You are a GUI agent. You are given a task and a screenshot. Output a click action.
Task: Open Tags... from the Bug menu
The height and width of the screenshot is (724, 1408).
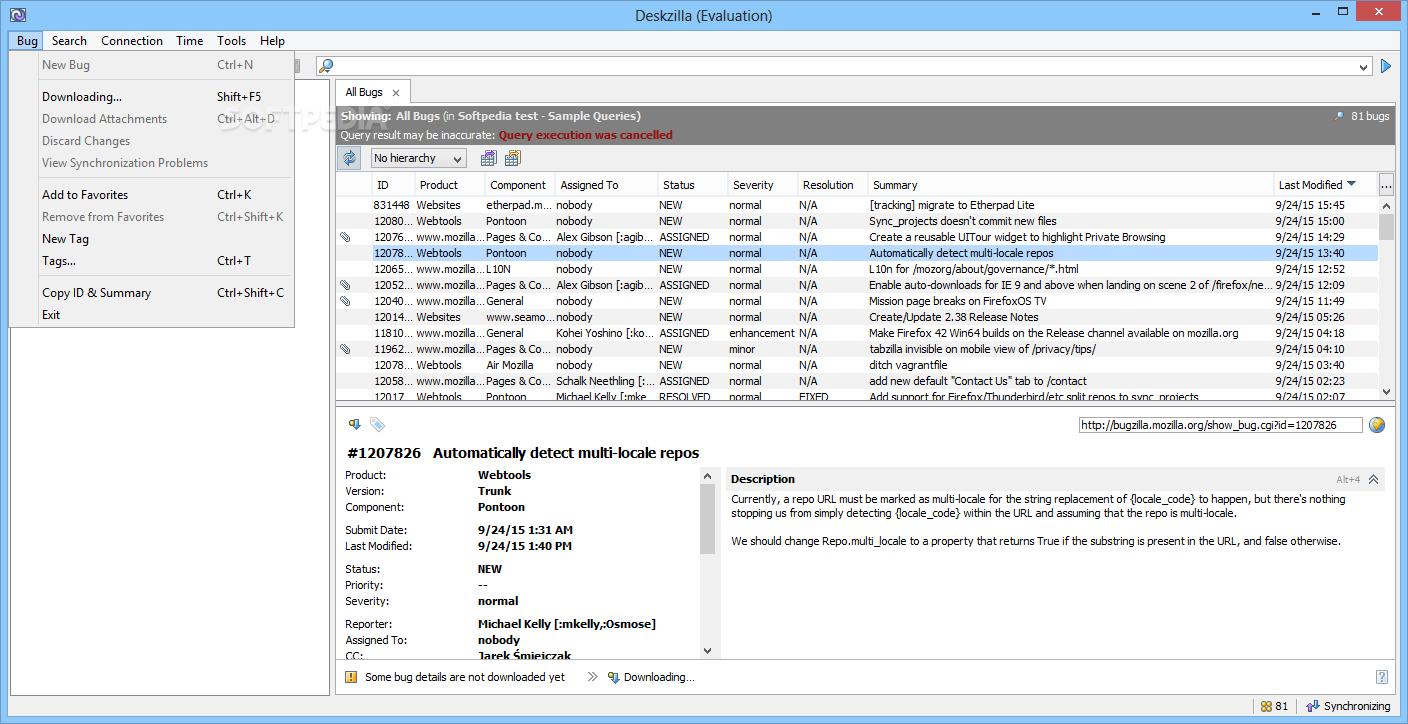click(x=152, y=261)
